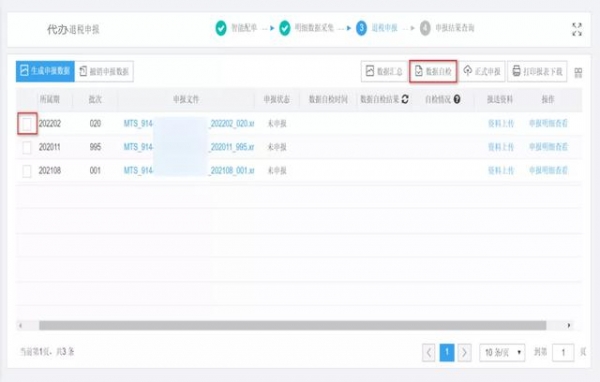Open the 数据汇总 function
This screenshot has width=600, height=382.
click(384, 71)
